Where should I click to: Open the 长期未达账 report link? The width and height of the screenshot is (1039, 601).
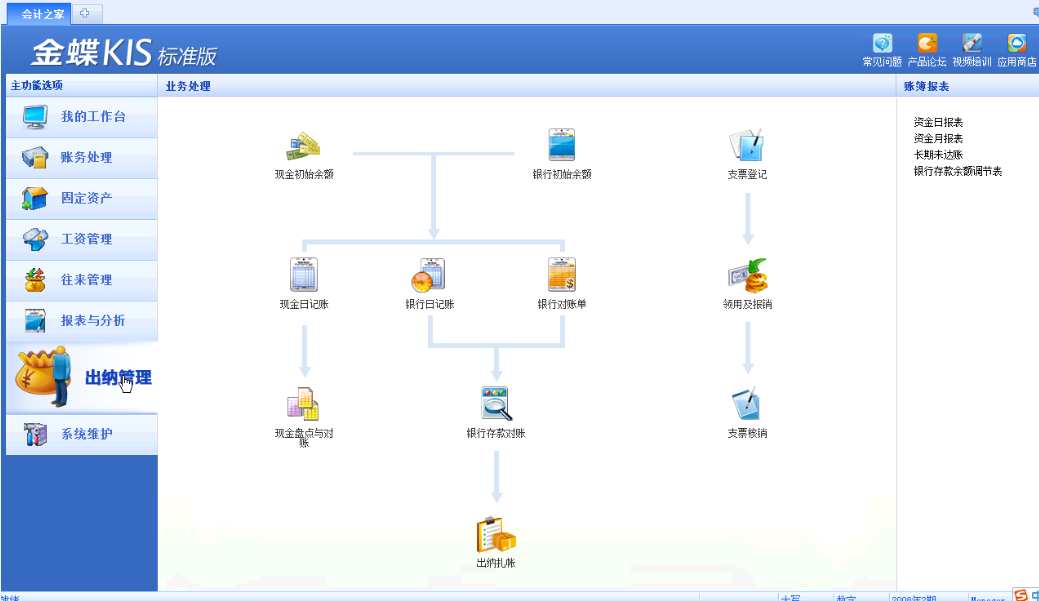pos(938,155)
